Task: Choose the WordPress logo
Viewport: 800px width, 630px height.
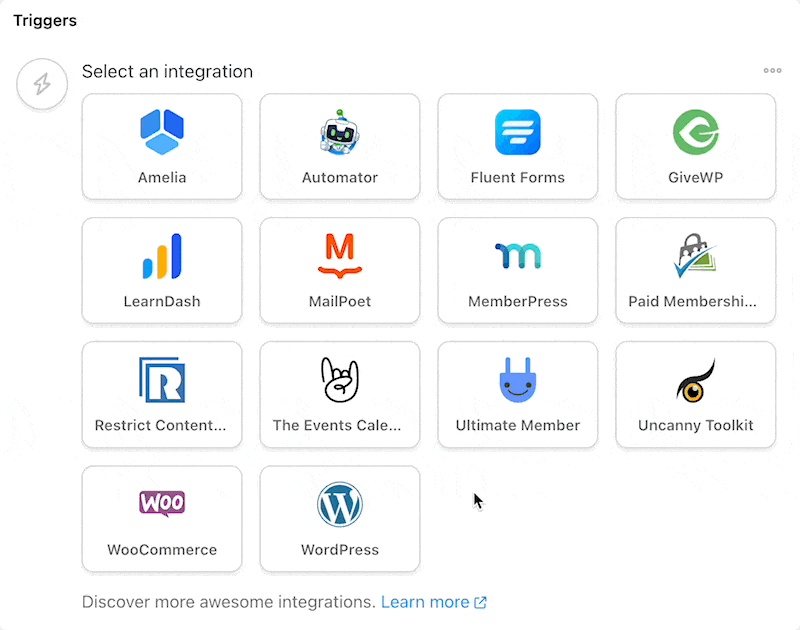Action: click(x=340, y=504)
